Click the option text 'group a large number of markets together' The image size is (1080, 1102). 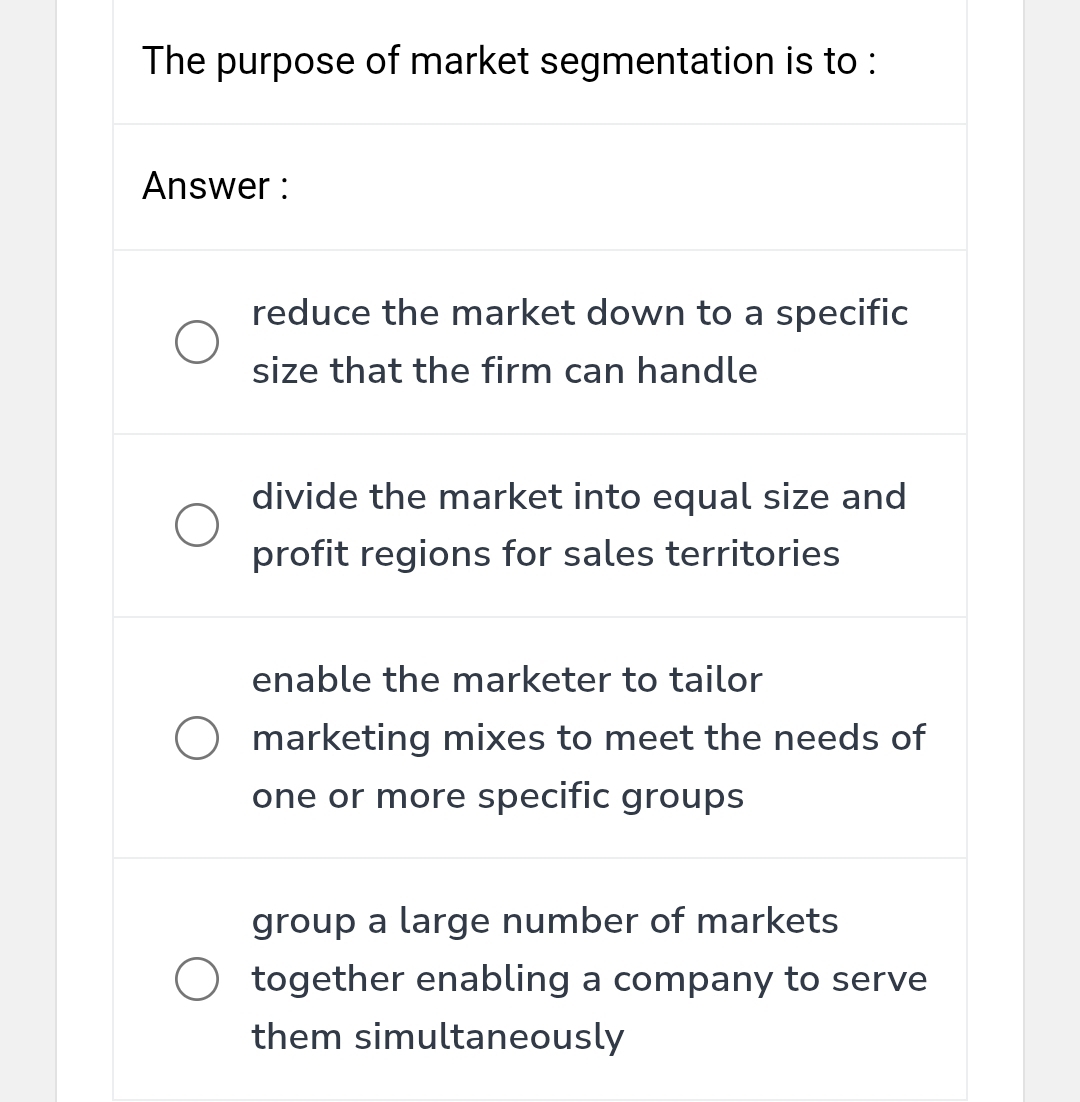(x=589, y=979)
